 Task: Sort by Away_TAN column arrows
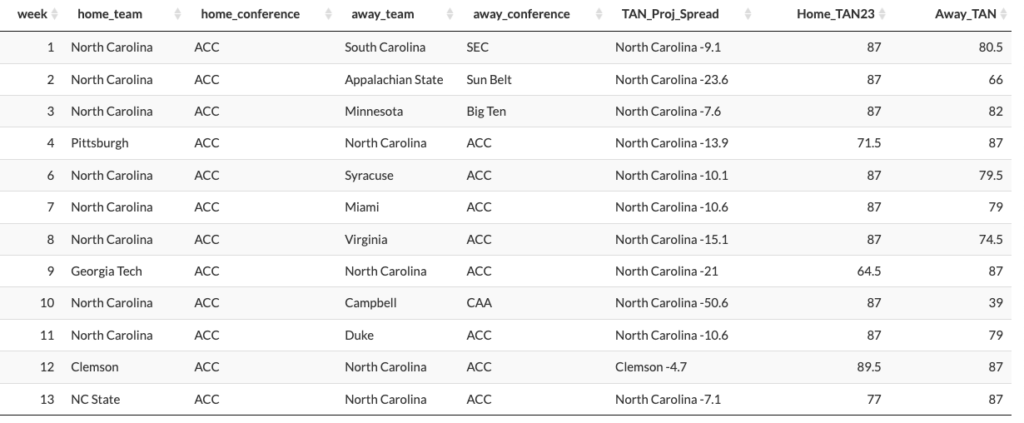[1004, 14]
